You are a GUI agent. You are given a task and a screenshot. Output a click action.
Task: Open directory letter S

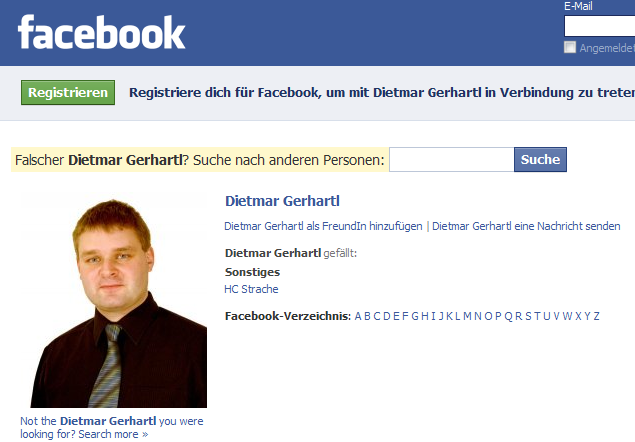click(x=528, y=316)
